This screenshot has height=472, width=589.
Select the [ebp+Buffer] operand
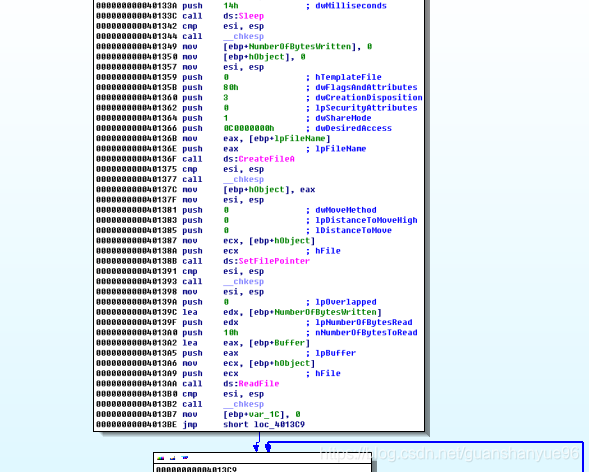(279, 343)
